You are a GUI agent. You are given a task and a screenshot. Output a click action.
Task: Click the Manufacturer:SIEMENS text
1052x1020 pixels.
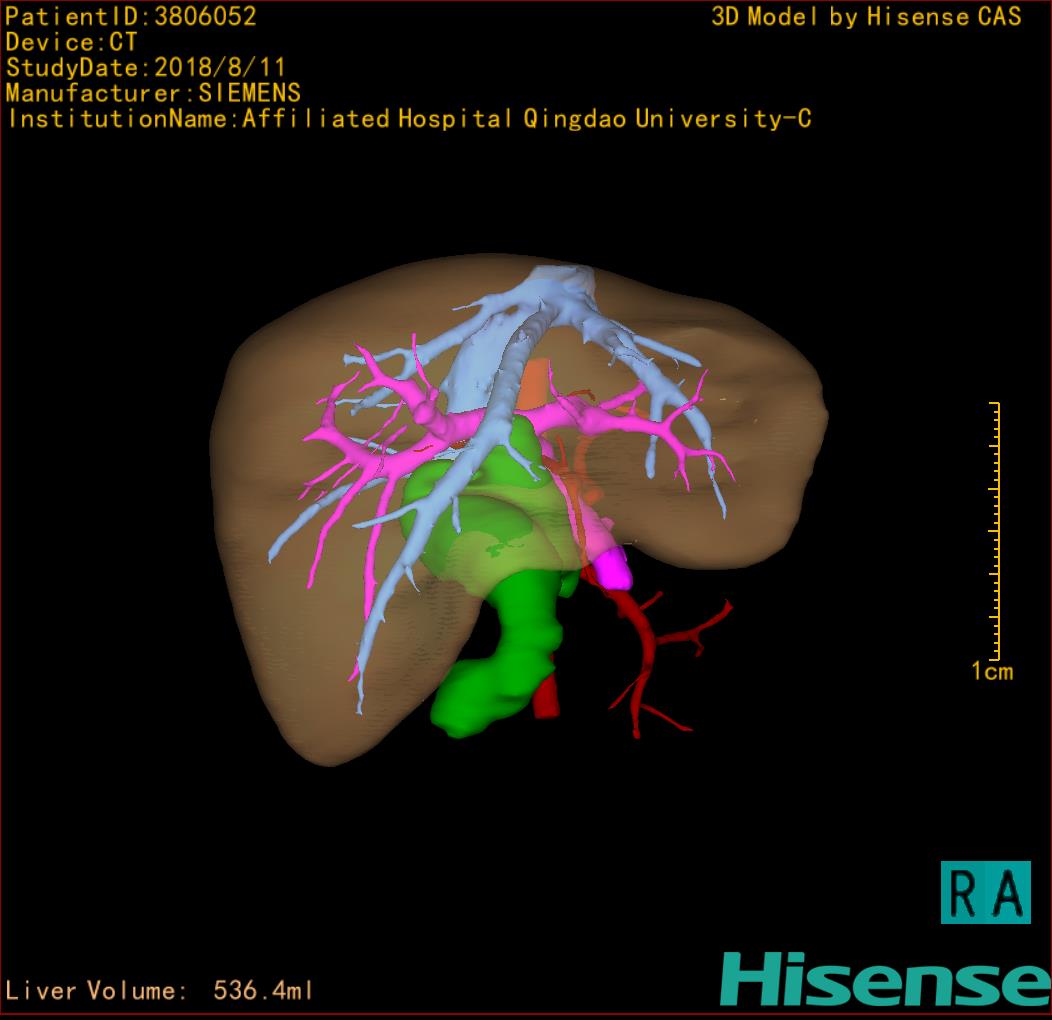click(x=153, y=93)
